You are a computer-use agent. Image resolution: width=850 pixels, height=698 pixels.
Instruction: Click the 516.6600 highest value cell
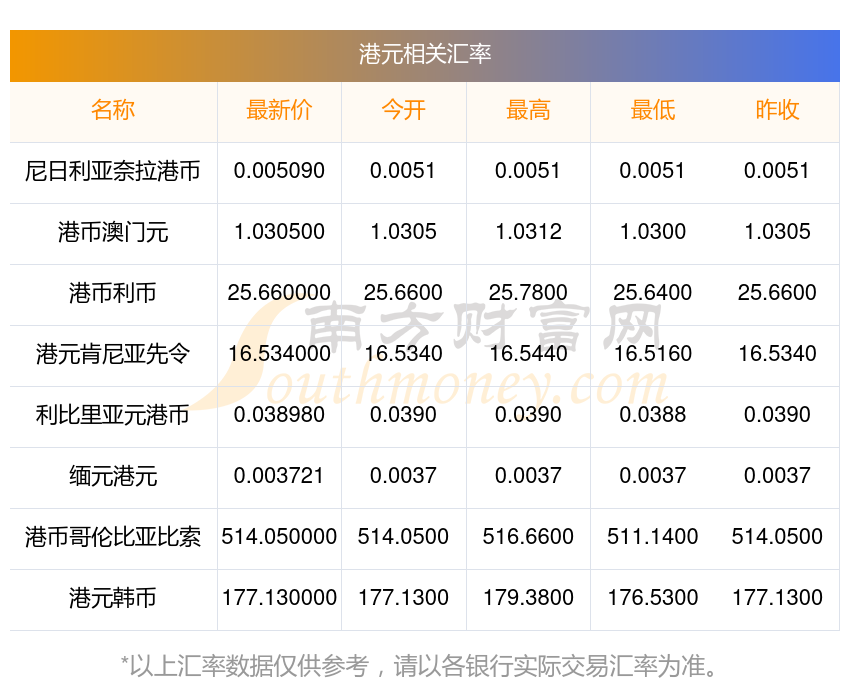pyautogui.click(x=528, y=537)
